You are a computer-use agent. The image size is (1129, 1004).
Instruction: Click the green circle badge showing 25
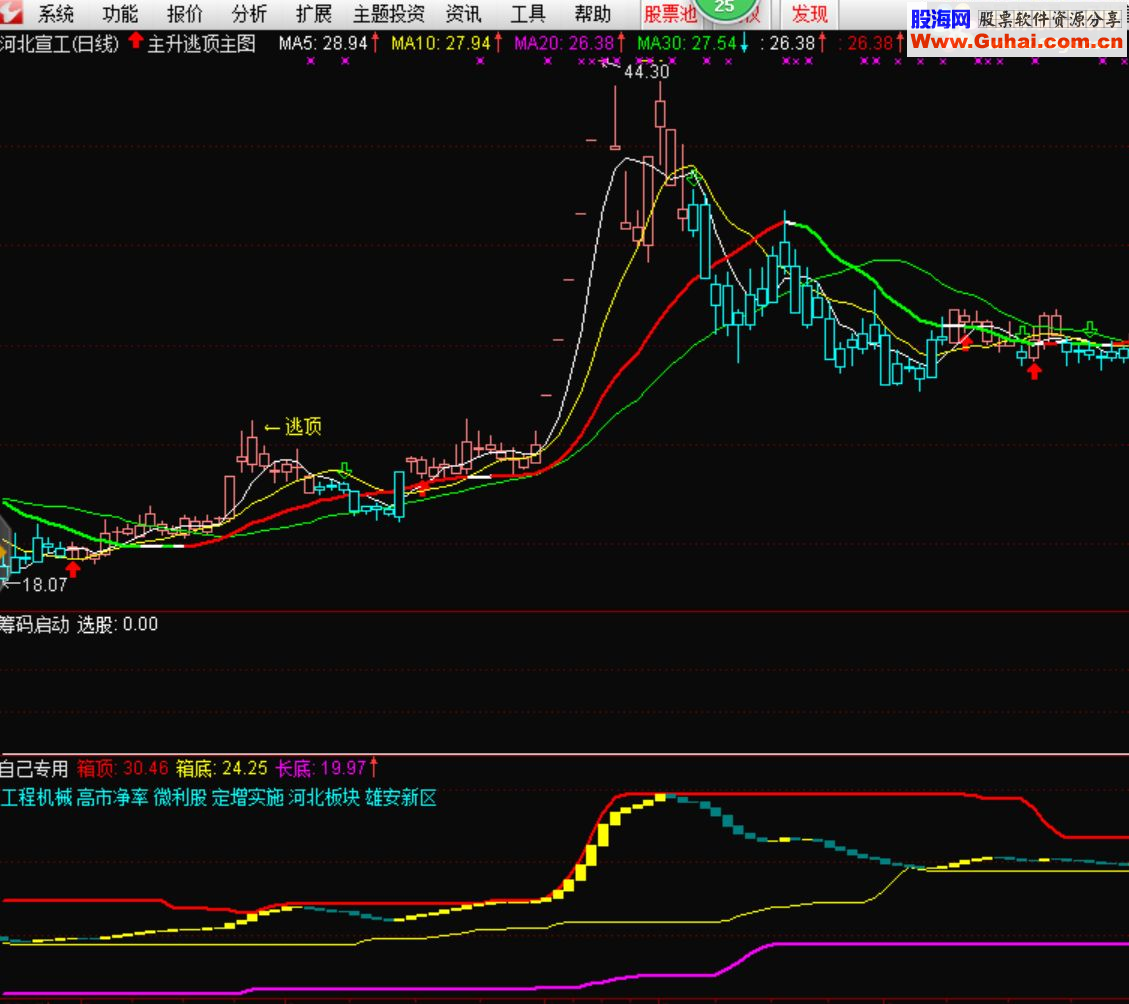click(x=725, y=8)
